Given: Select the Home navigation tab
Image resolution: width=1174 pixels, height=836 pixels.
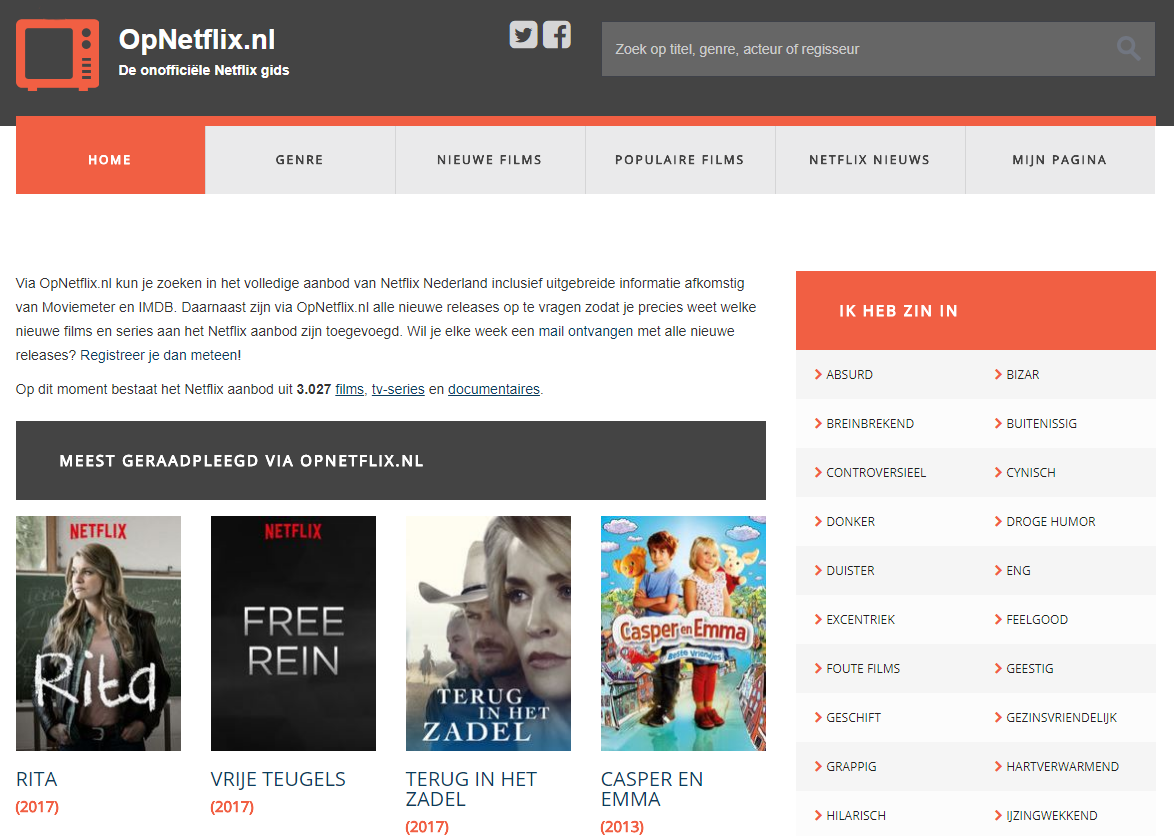Looking at the screenshot, I should (110, 159).
